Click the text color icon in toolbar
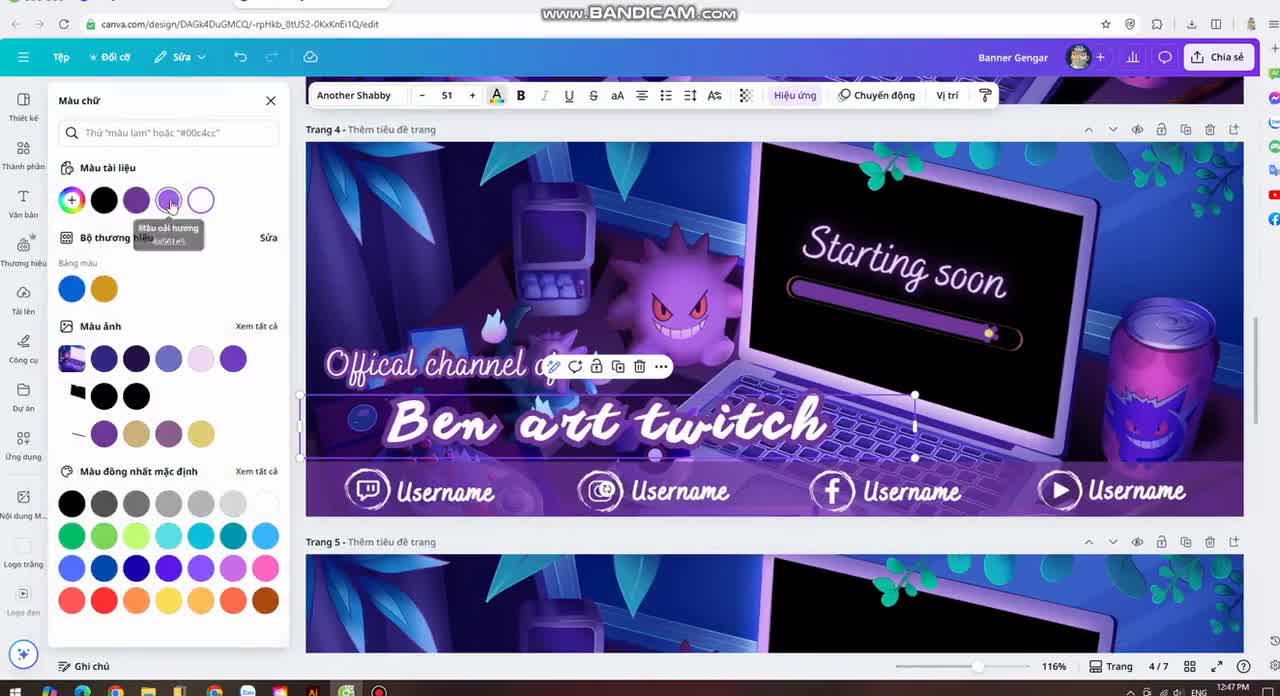1280x696 pixels. coord(496,95)
